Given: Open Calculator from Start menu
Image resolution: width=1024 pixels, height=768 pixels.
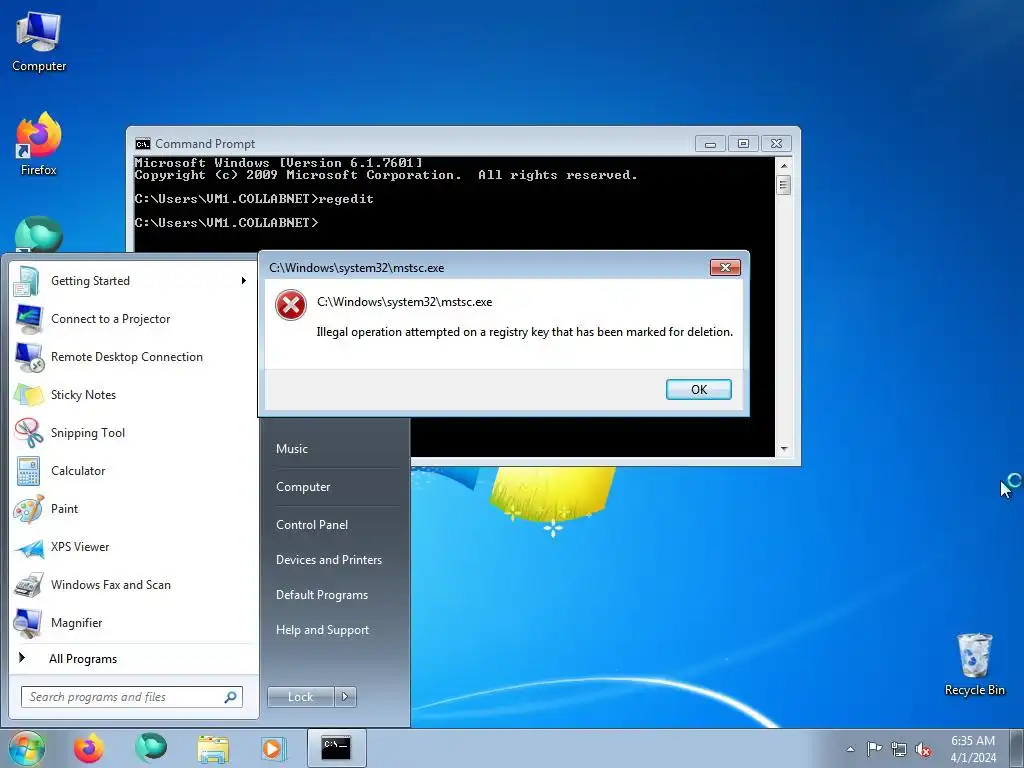Looking at the screenshot, I should [x=134, y=471].
